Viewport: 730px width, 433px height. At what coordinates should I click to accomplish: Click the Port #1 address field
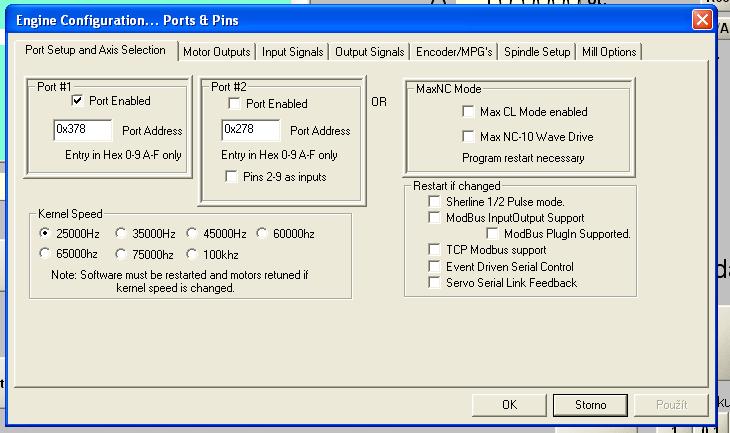tap(83, 130)
